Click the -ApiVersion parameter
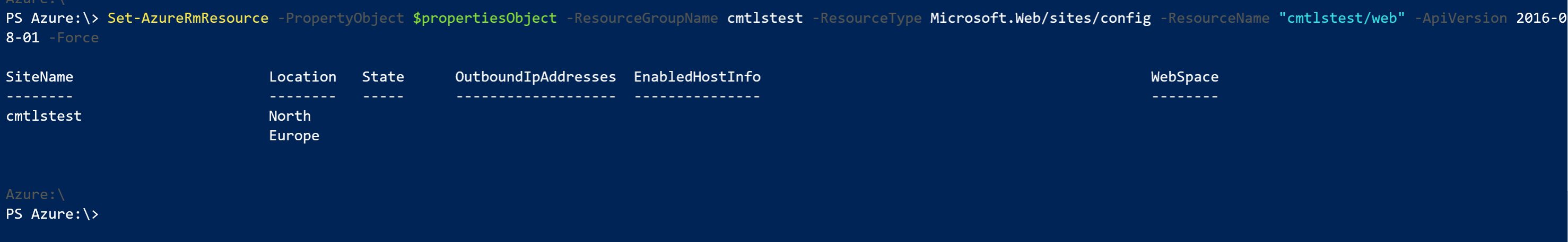 click(1460, 19)
